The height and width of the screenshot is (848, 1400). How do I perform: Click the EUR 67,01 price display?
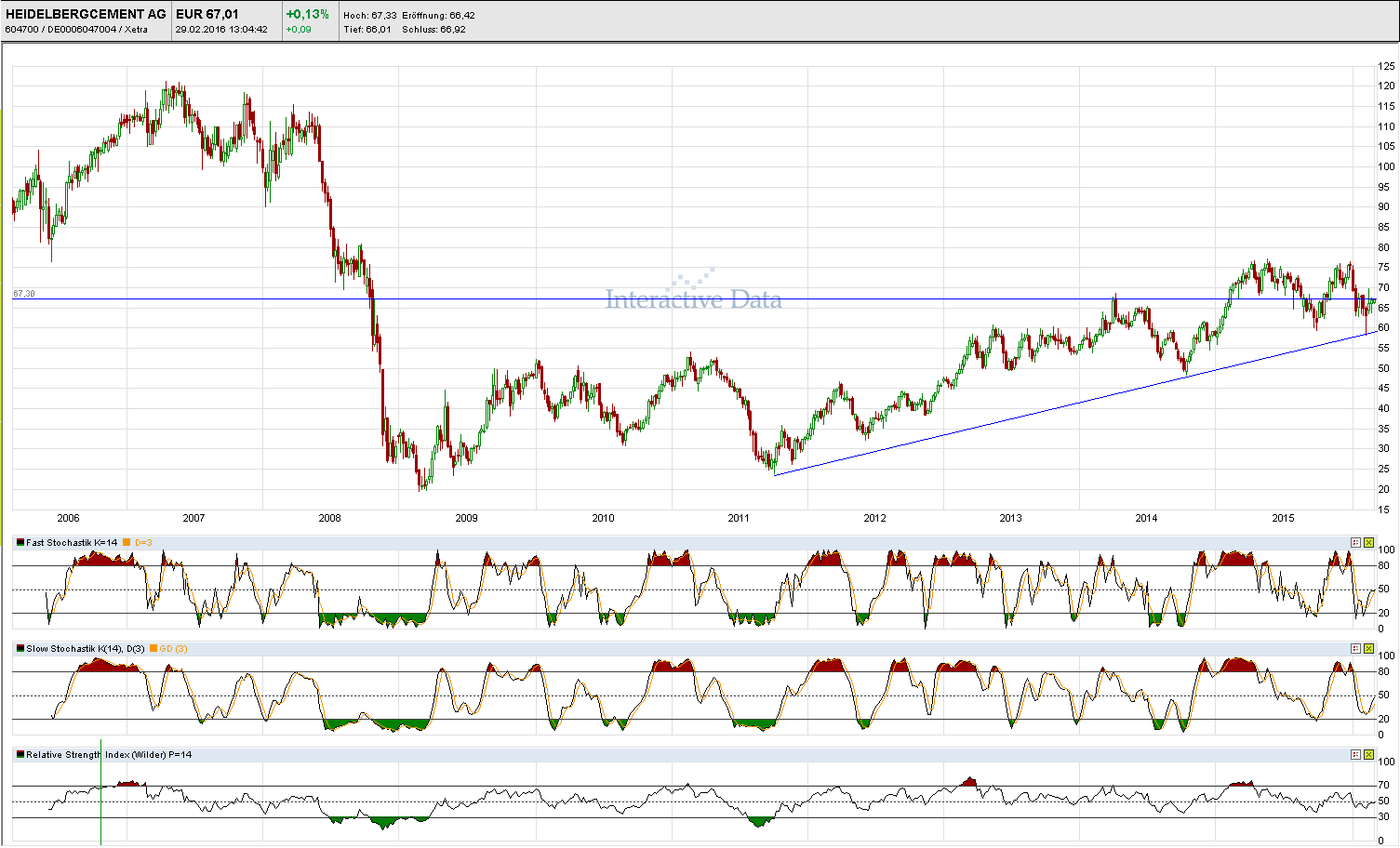click(207, 14)
